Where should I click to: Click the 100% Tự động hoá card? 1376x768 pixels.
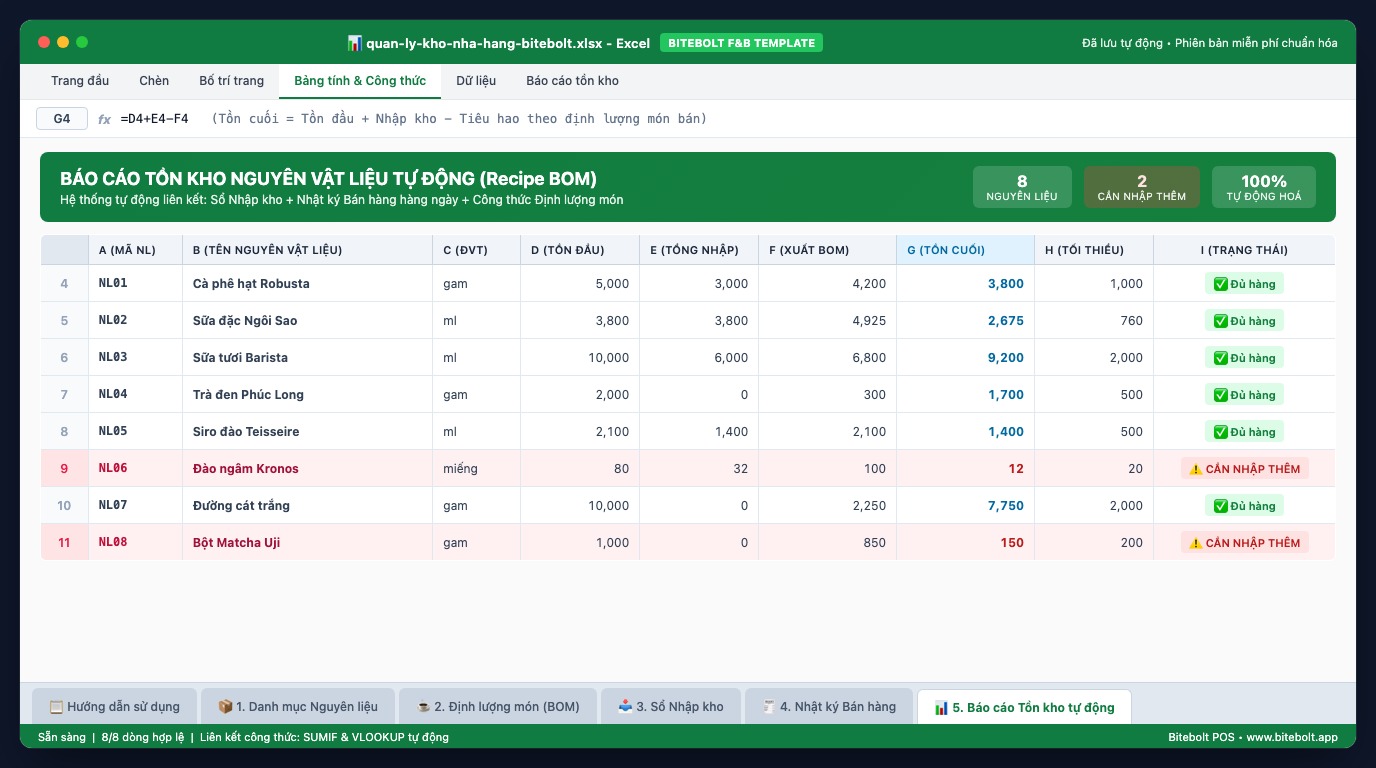[1264, 187]
